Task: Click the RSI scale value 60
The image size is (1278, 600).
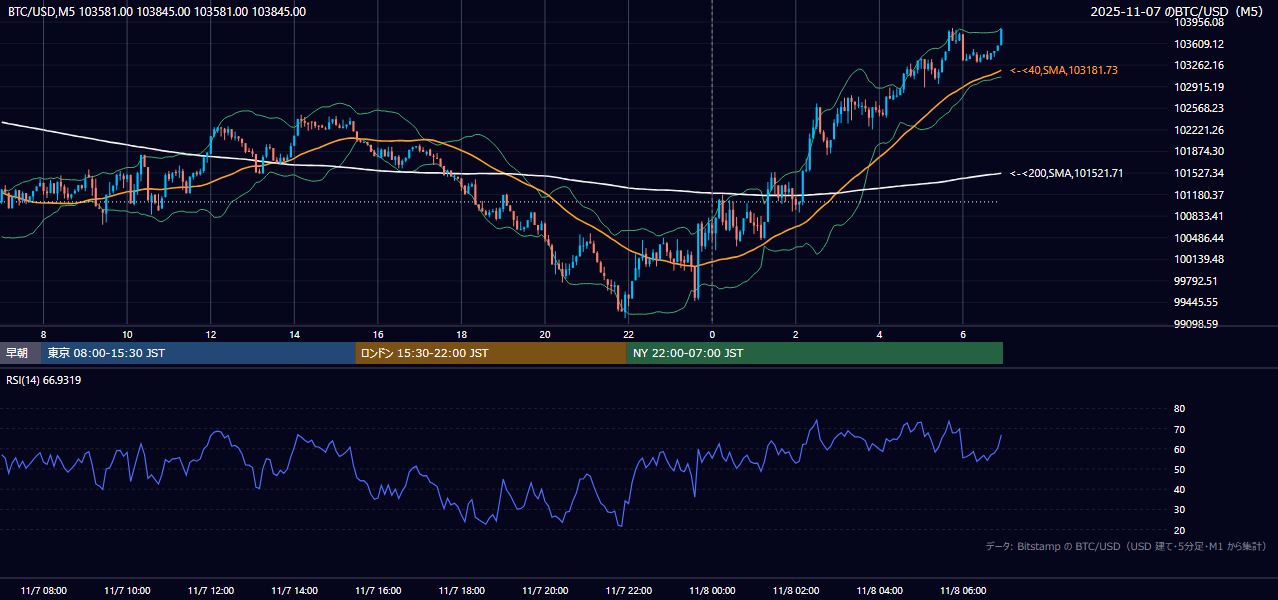Action: (1179, 449)
